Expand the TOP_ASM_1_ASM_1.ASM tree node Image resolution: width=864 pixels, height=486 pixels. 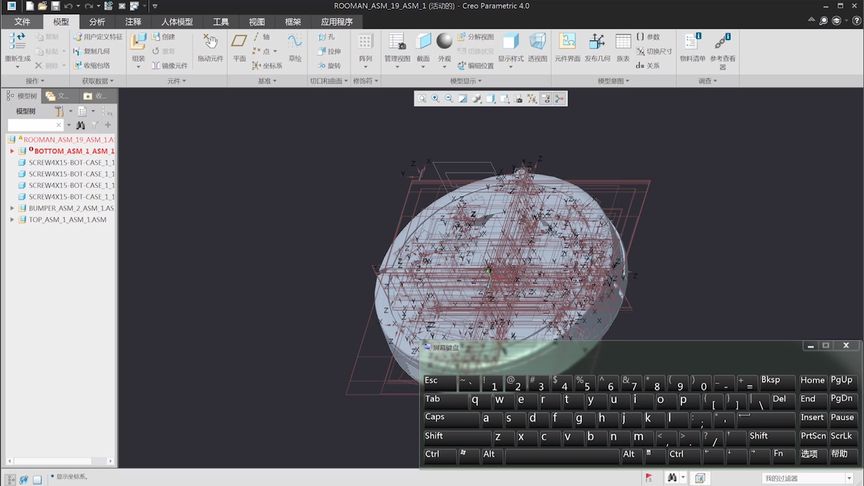(12, 219)
